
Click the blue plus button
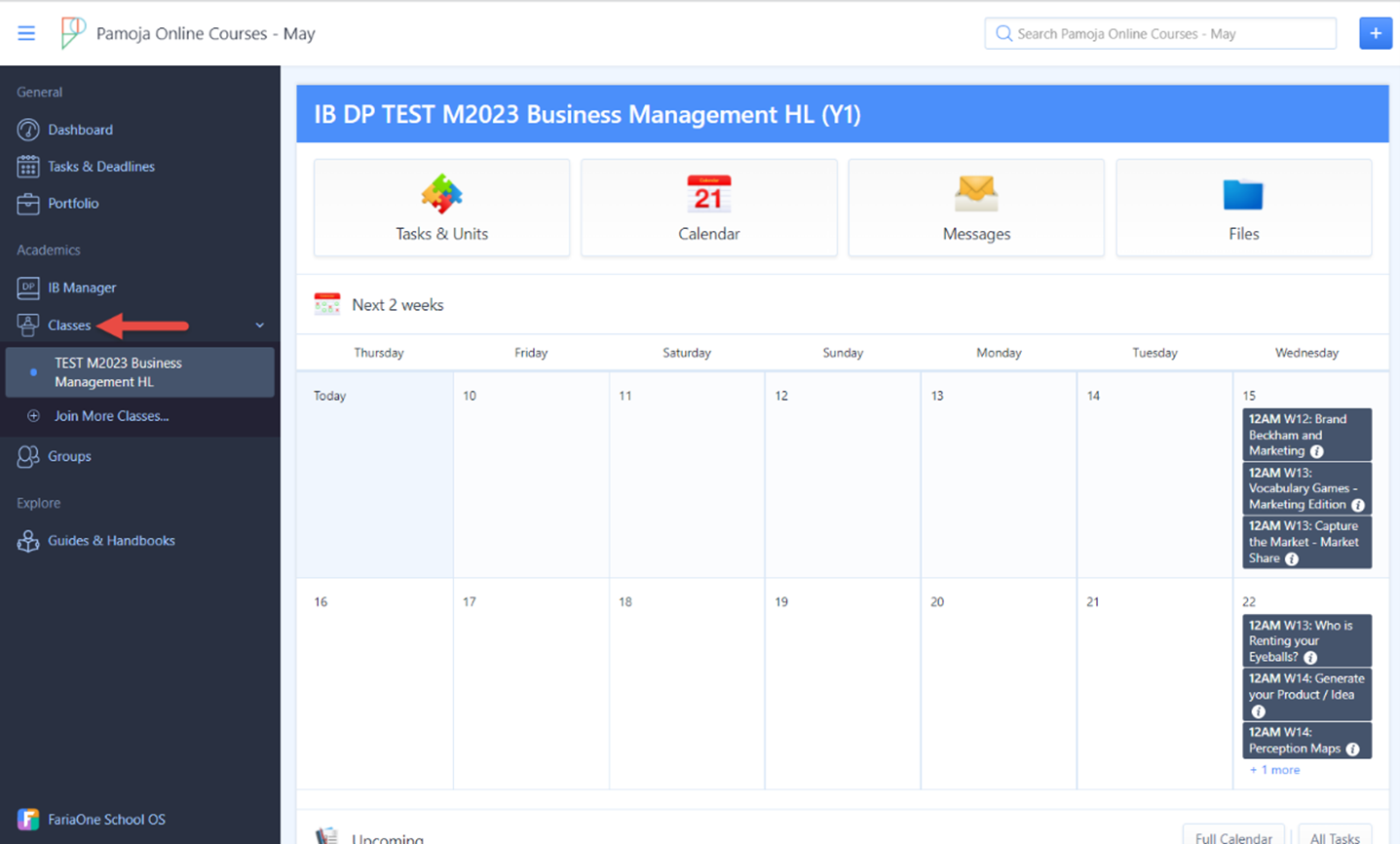coord(1375,33)
